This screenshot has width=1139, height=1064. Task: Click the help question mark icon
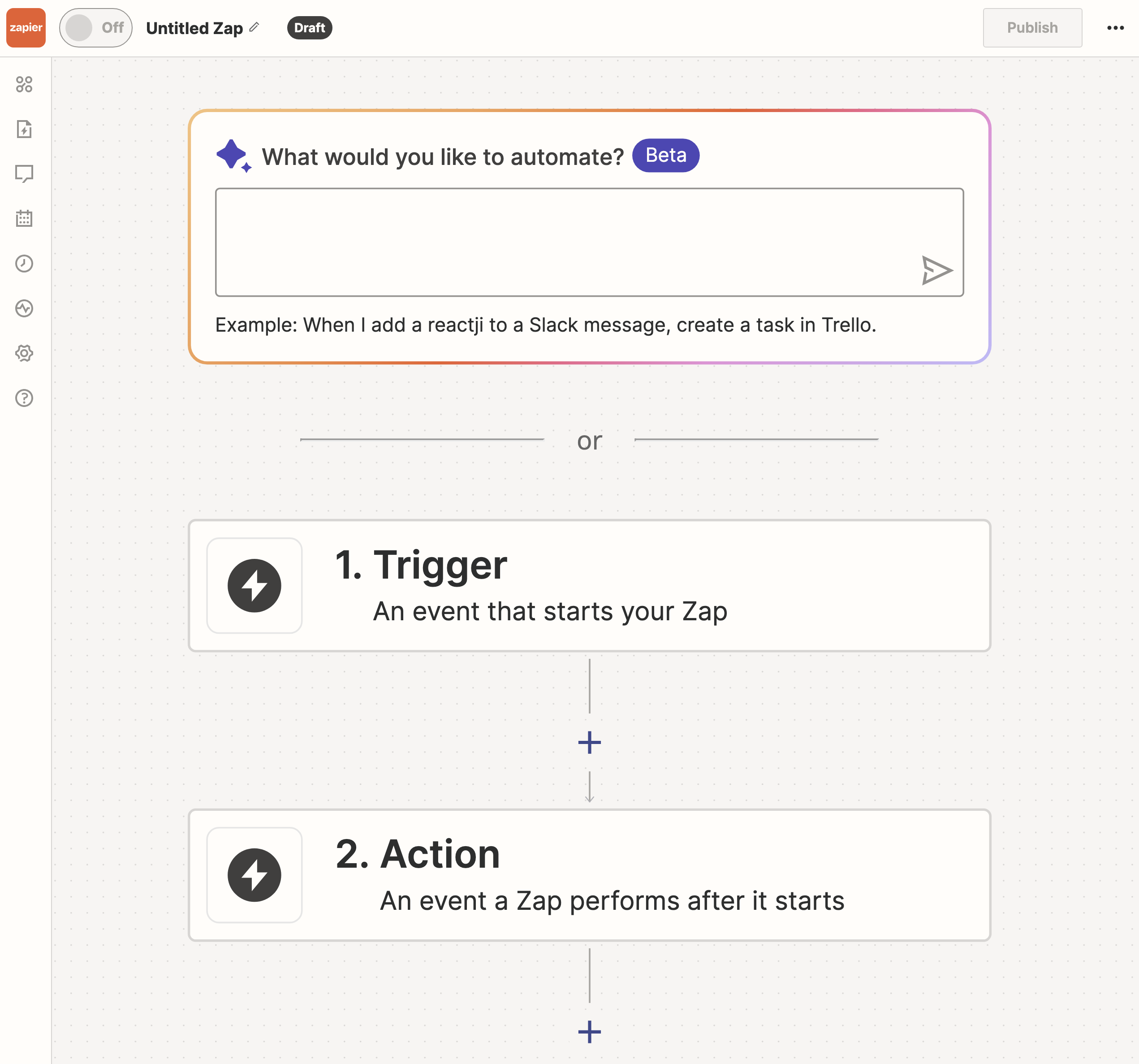pyautogui.click(x=24, y=398)
